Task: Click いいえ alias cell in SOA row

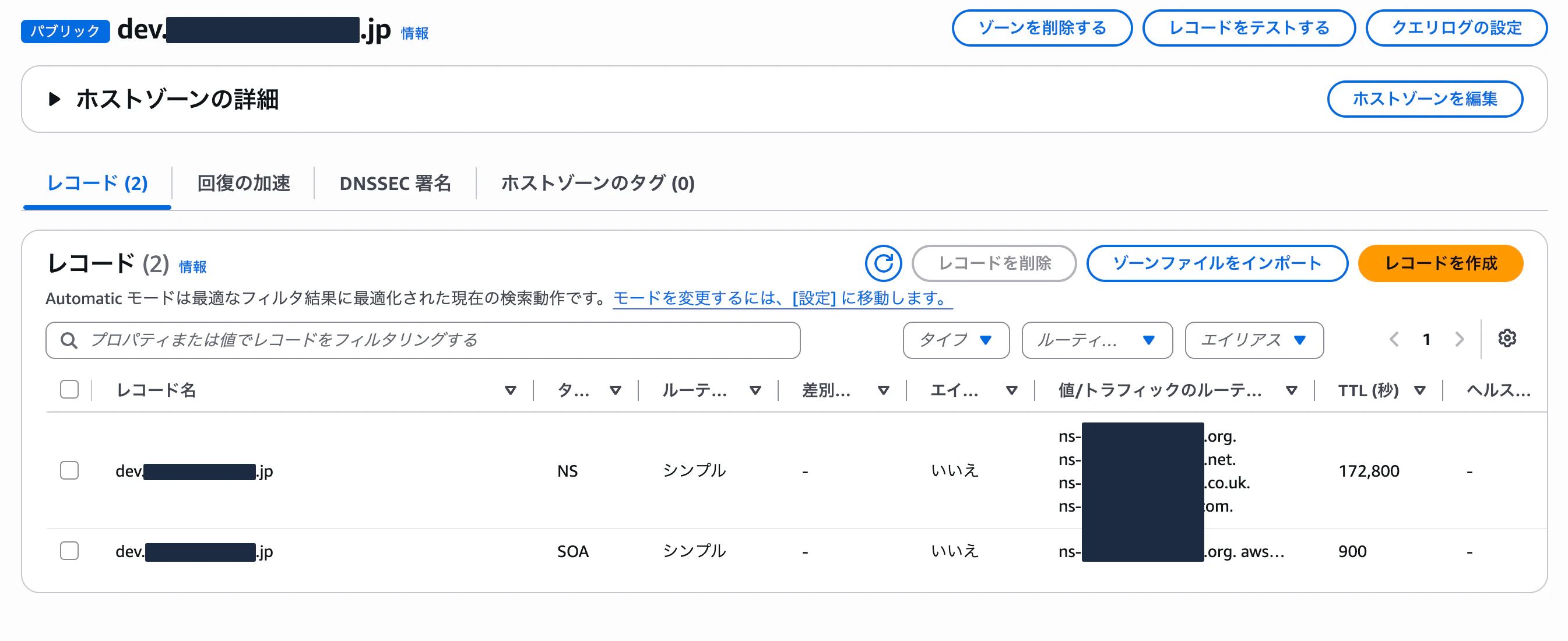Action: 954,551
